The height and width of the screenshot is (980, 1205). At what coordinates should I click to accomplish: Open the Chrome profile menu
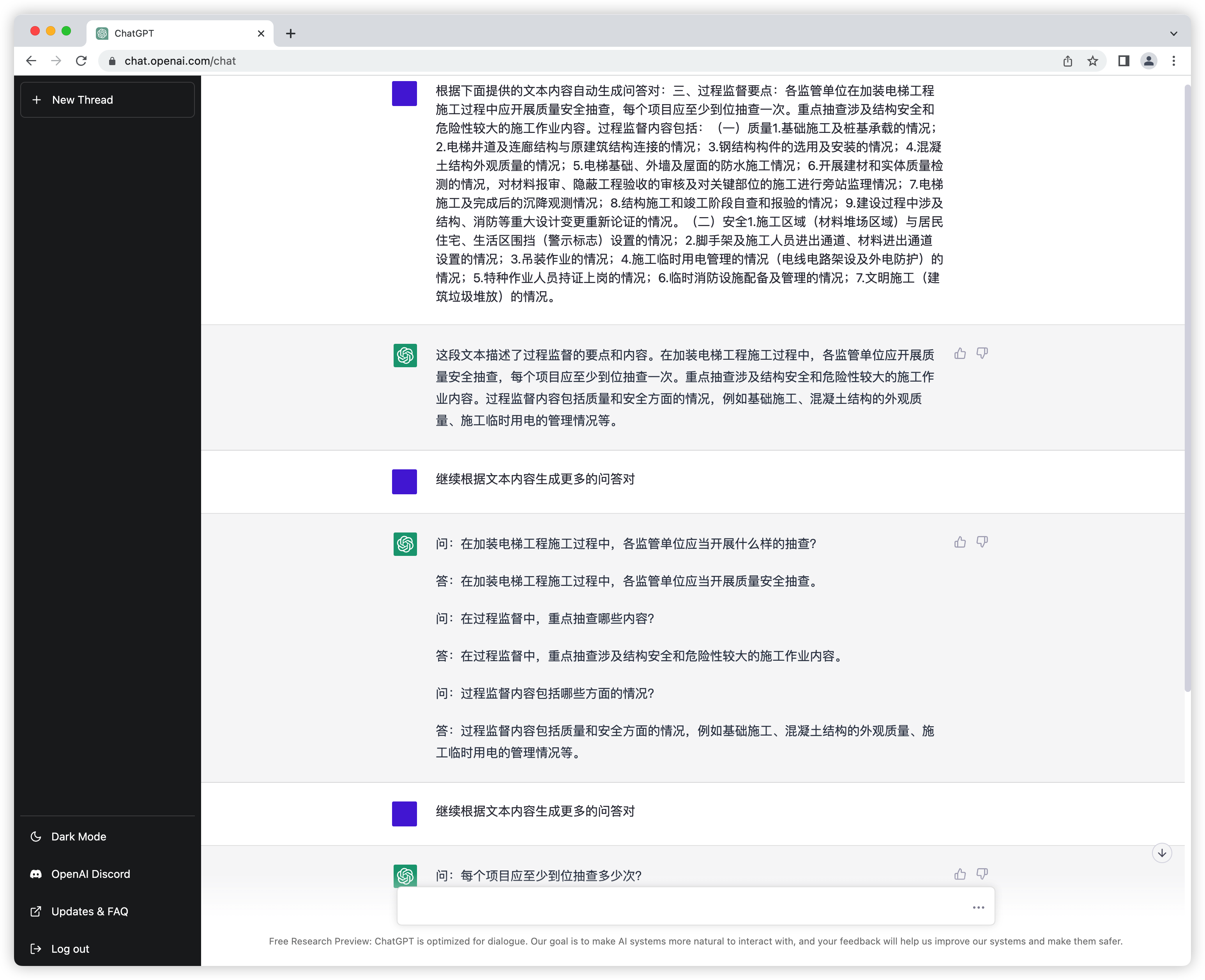click(x=1148, y=61)
